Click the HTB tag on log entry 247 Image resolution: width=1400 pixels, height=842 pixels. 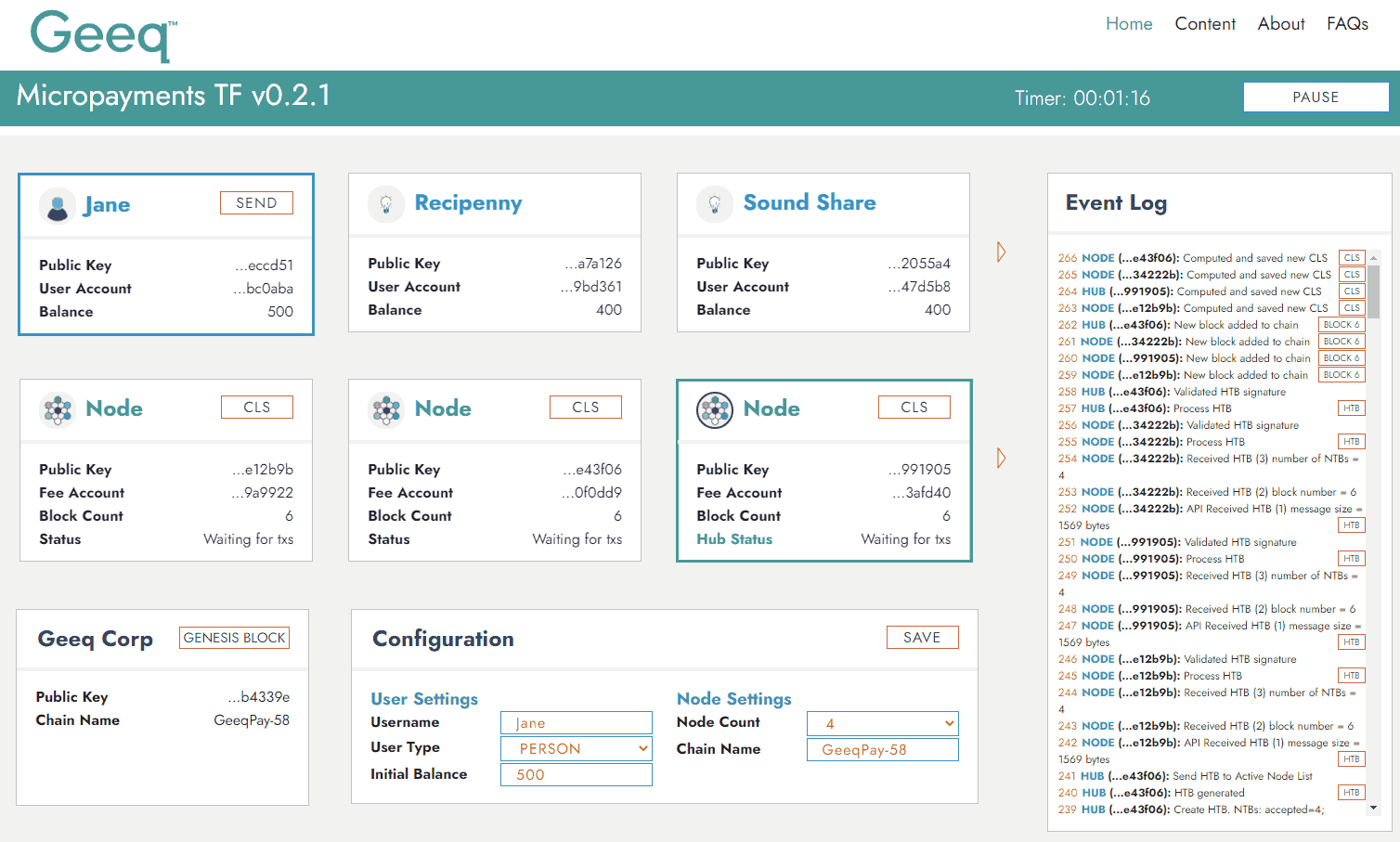pyautogui.click(x=1352, y=642)
